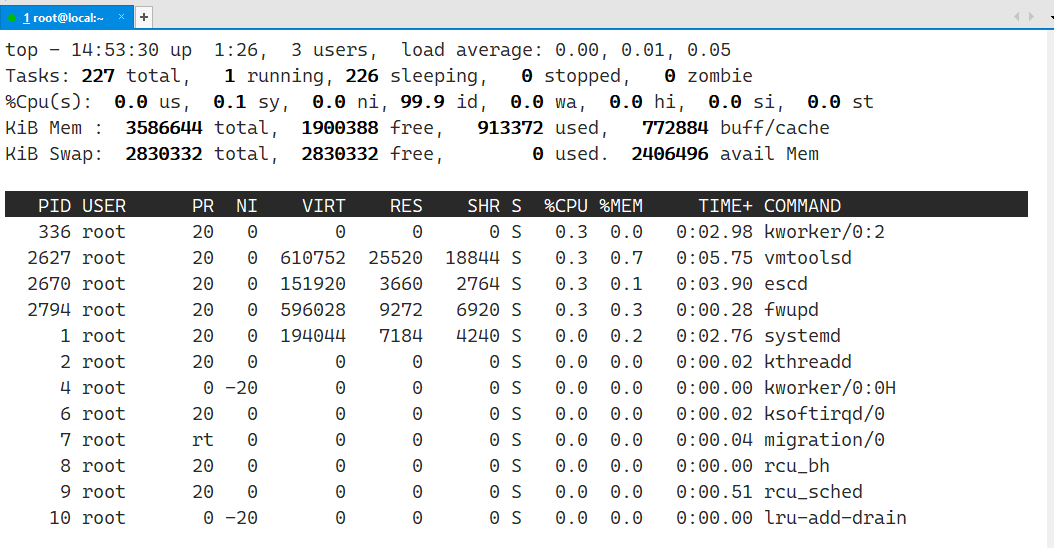Open the tab list dropdown arrow
This screenshot has width=1054, height=548.
(x=1051, y=17)
